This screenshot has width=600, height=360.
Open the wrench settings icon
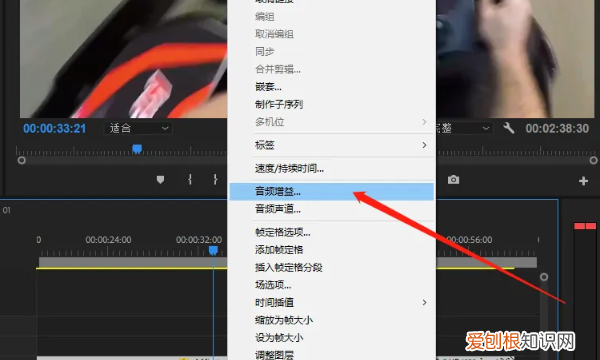click(509, 128)
